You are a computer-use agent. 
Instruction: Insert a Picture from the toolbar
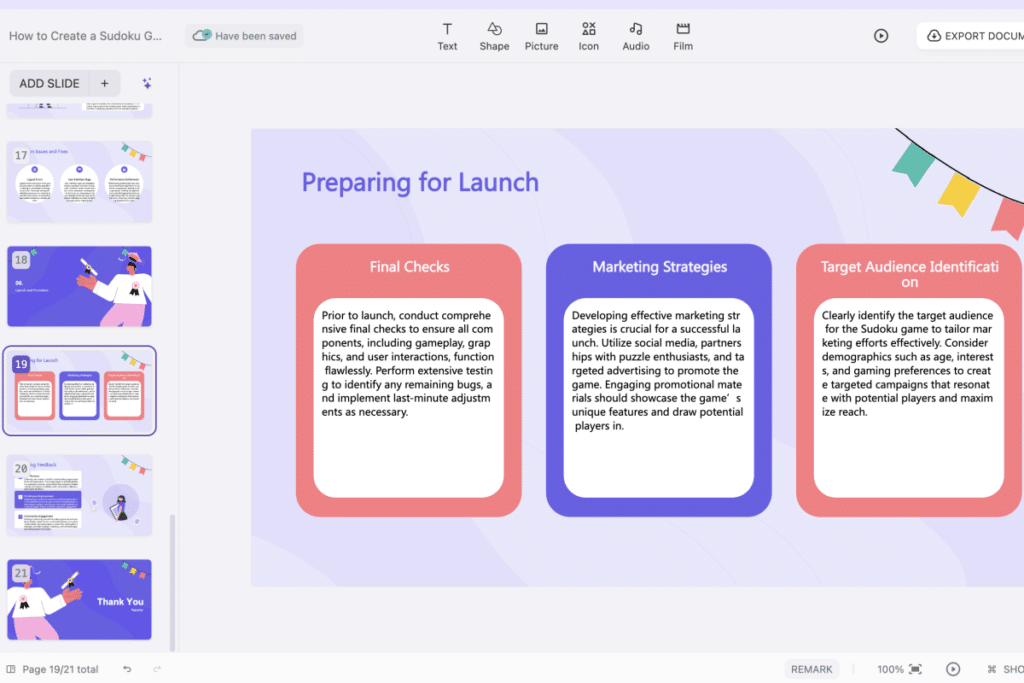pos(541,36)
